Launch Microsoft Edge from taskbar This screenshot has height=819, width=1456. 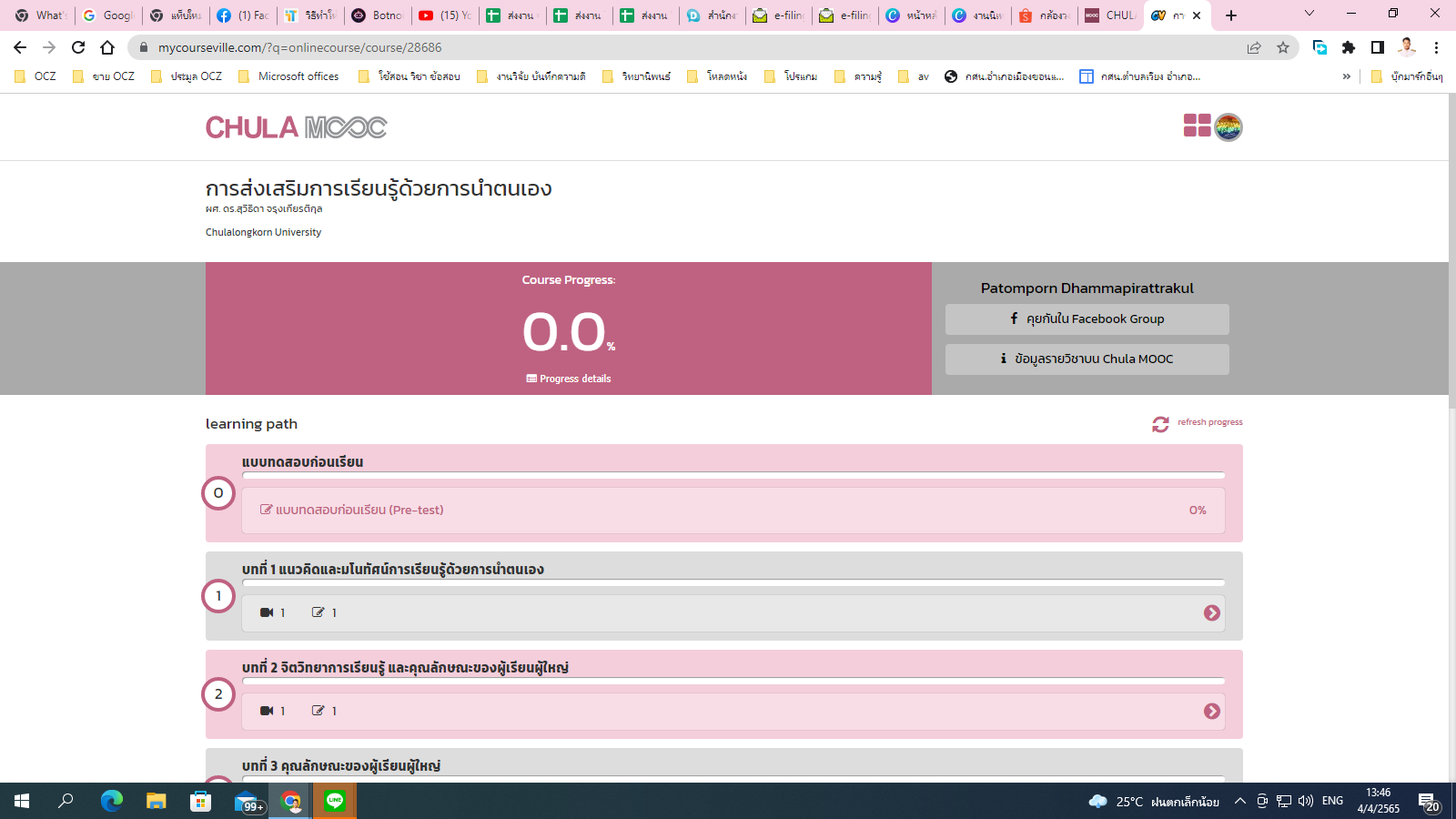pyautogui.click(x=112, y=801)
